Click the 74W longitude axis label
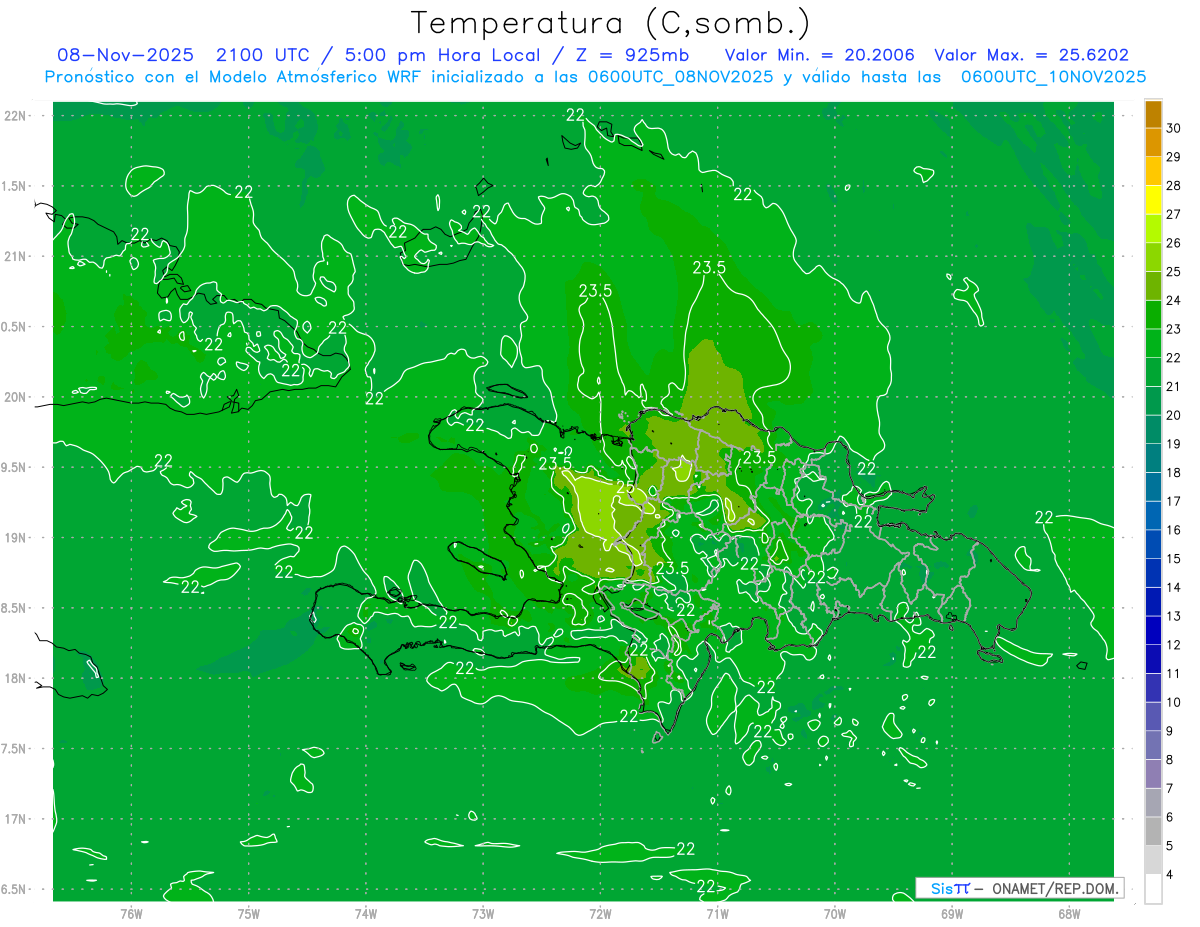This screenshot has height=927, width=1200. point(366,914)
